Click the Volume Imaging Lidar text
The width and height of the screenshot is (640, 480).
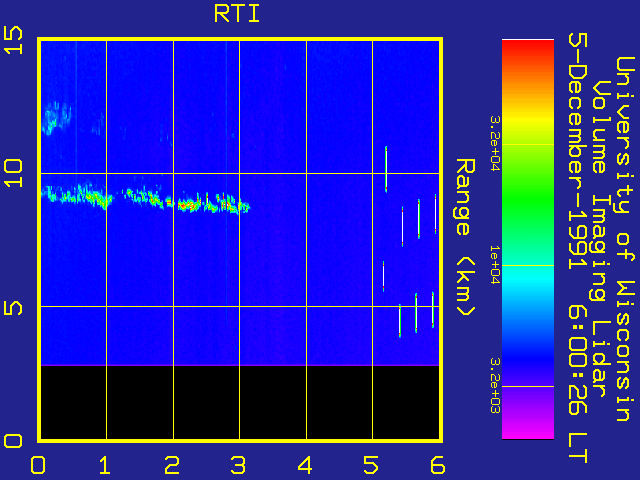coord(600,239)
